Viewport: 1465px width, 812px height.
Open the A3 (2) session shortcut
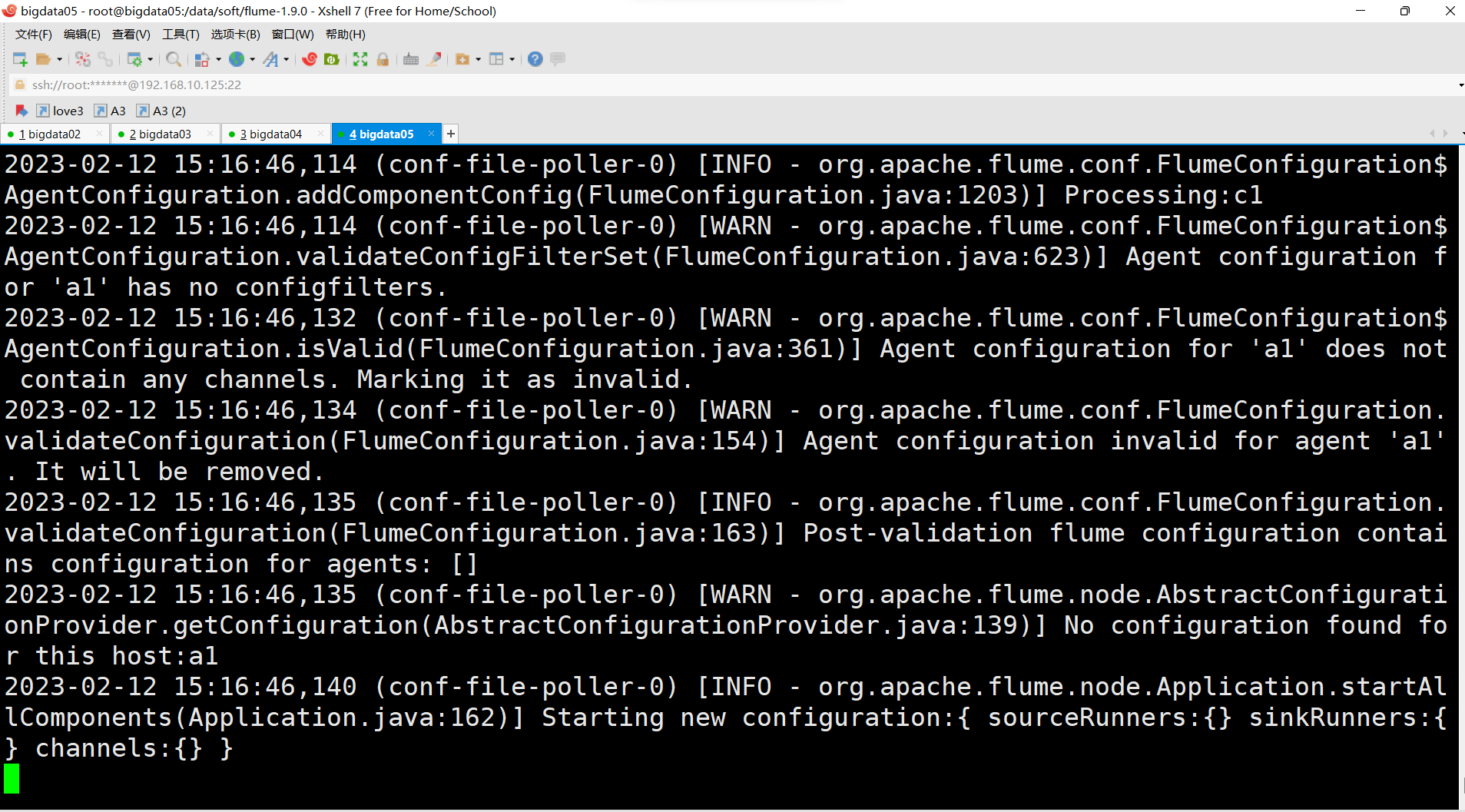(x=161, y=111)
